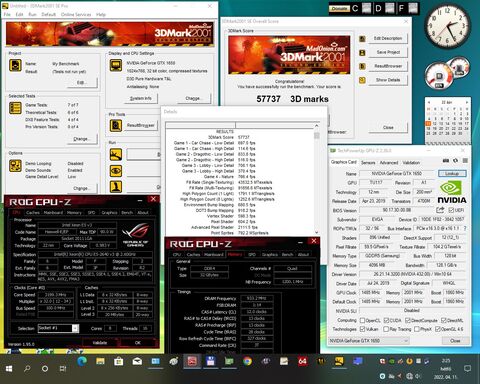
Task: Open File Explorer from the taskbar
Action: 100,361
